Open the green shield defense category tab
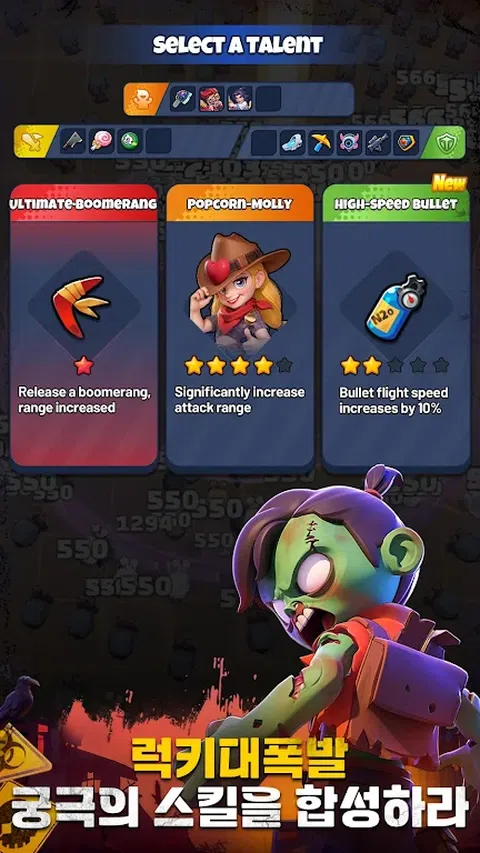 click(445, 142)
